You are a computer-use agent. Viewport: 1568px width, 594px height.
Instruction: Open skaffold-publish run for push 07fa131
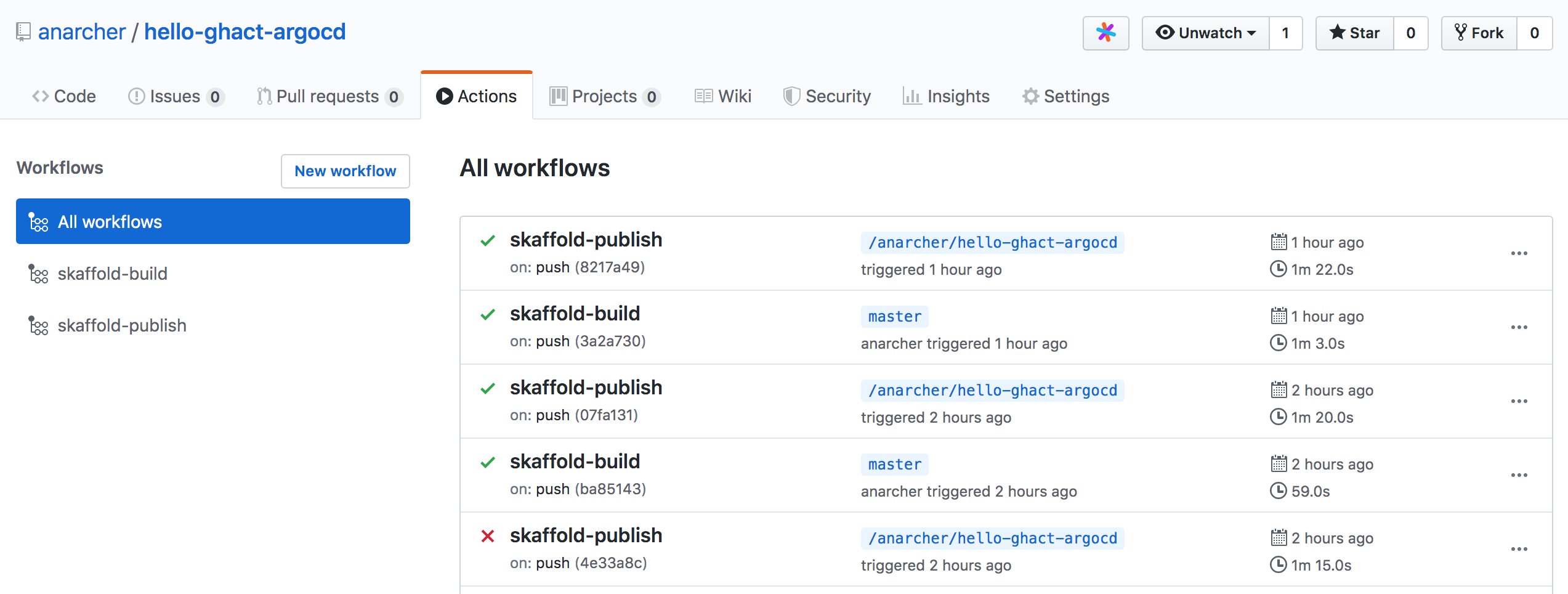586,388
